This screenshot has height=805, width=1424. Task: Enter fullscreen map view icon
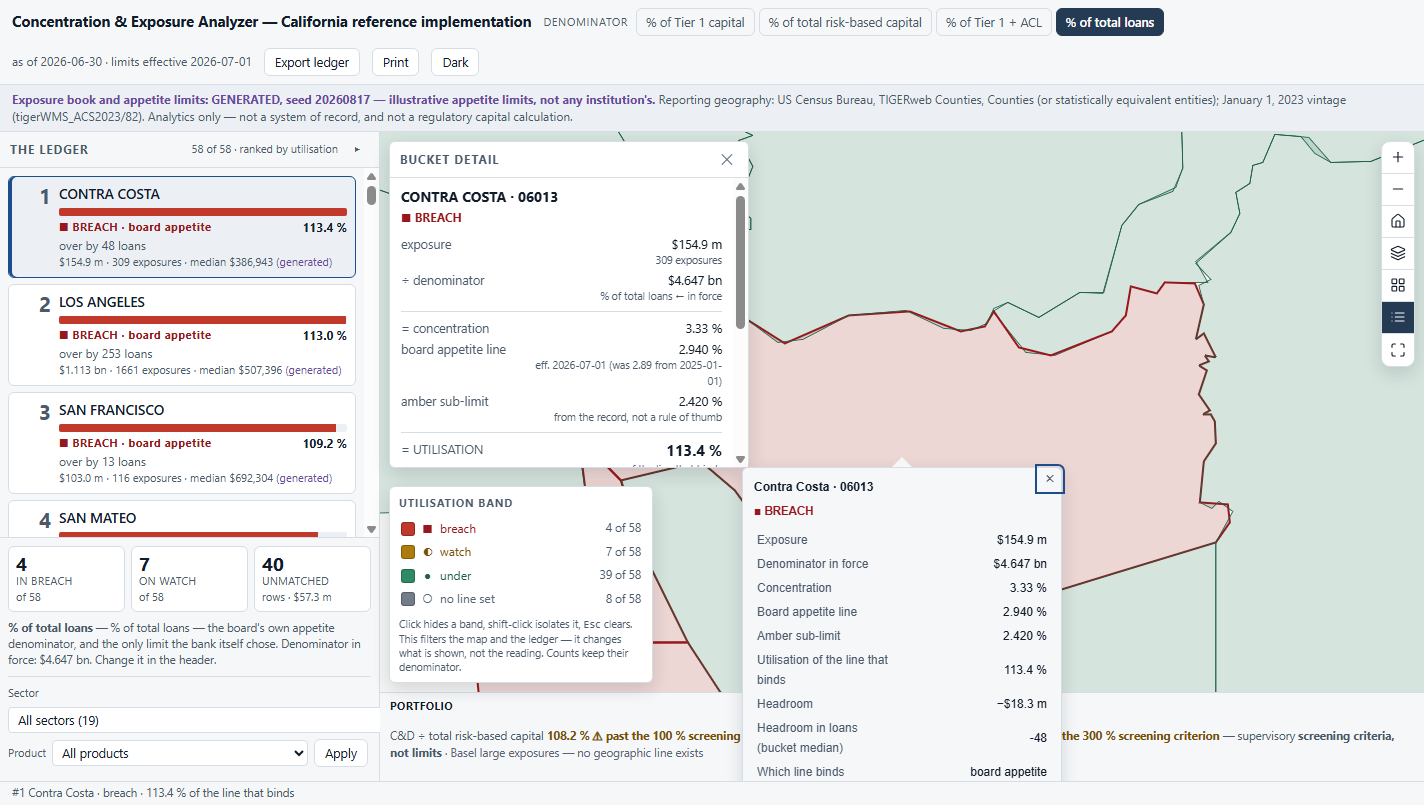[x=1398, y=349]
